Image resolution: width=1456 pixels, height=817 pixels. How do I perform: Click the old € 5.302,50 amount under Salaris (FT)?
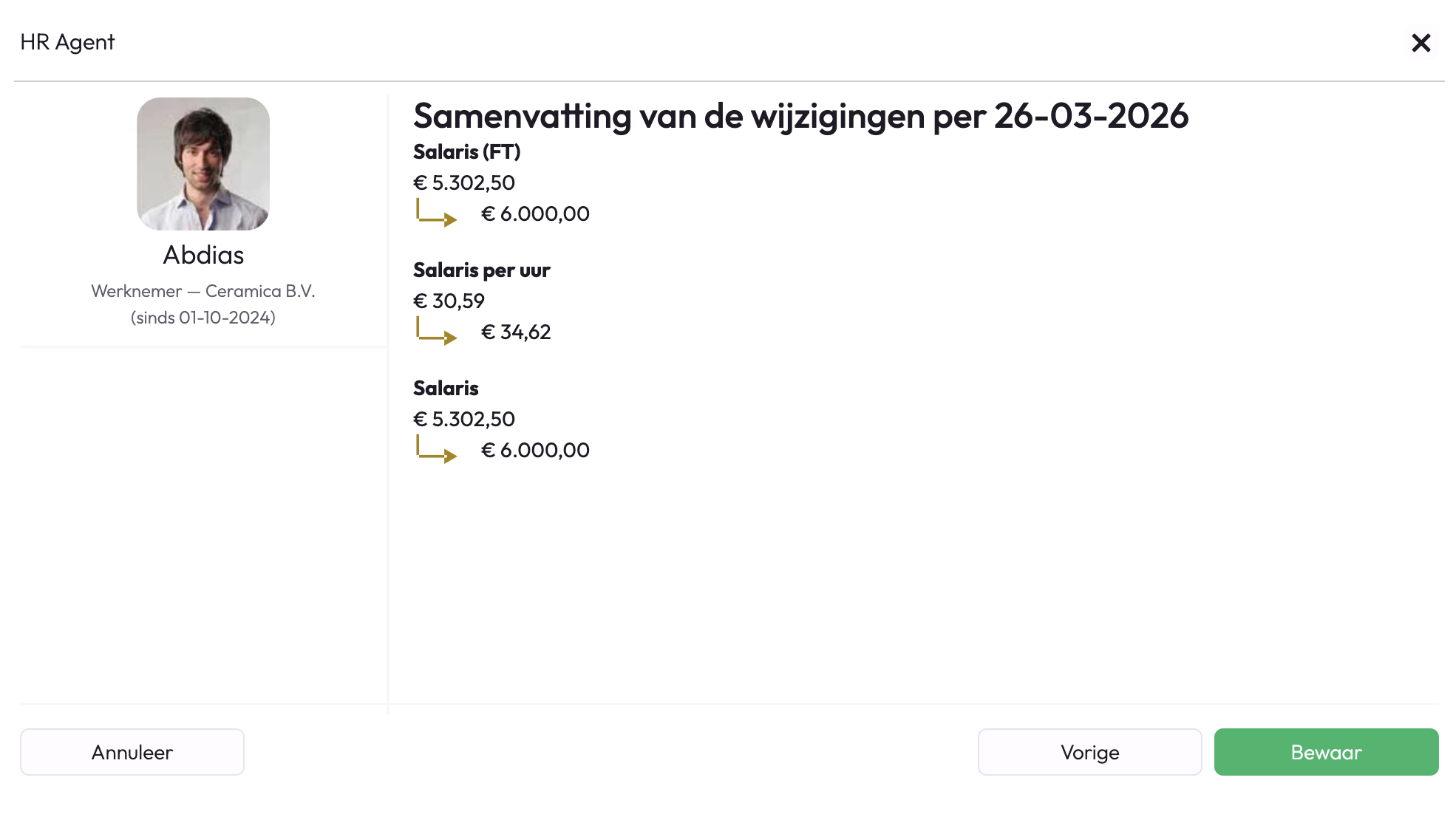tap(463, 183)
